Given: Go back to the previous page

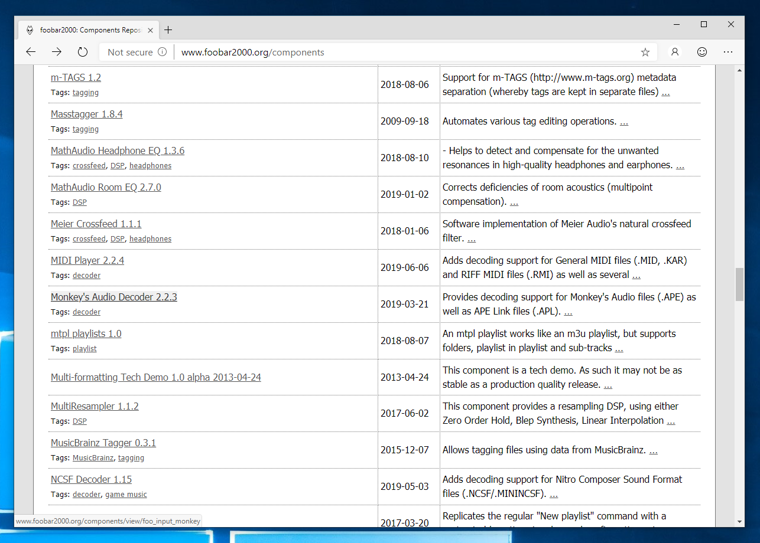Looking at the screenshot, I should coord(31,52).
